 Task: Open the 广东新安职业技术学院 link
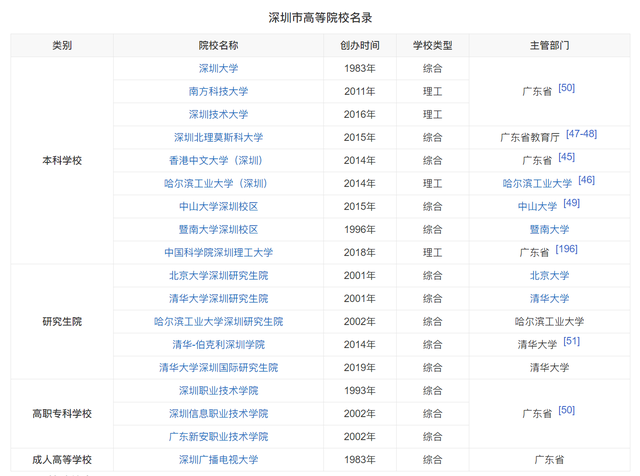pos(218,437)
